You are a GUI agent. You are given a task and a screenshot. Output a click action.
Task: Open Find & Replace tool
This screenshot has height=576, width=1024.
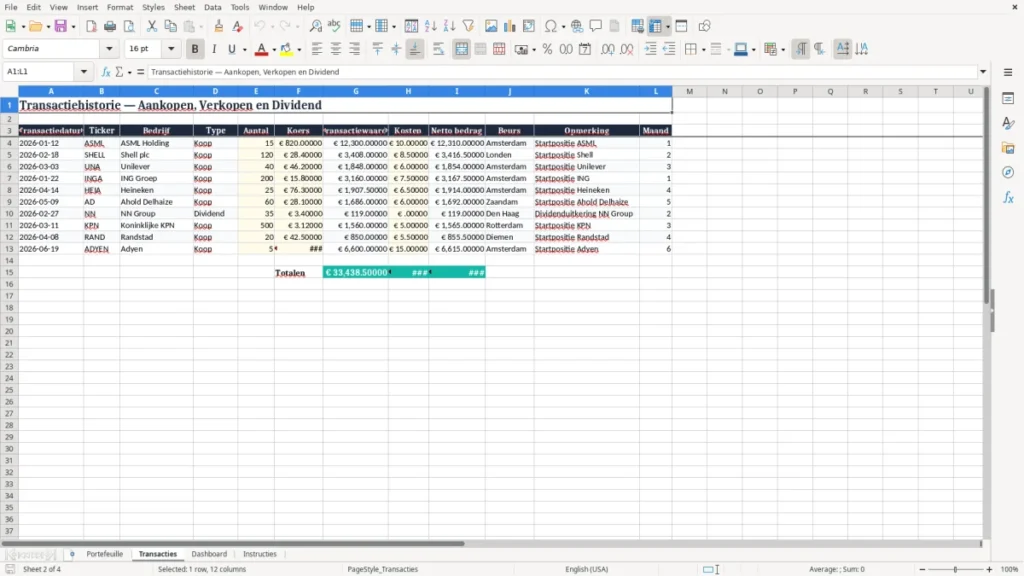315,26
